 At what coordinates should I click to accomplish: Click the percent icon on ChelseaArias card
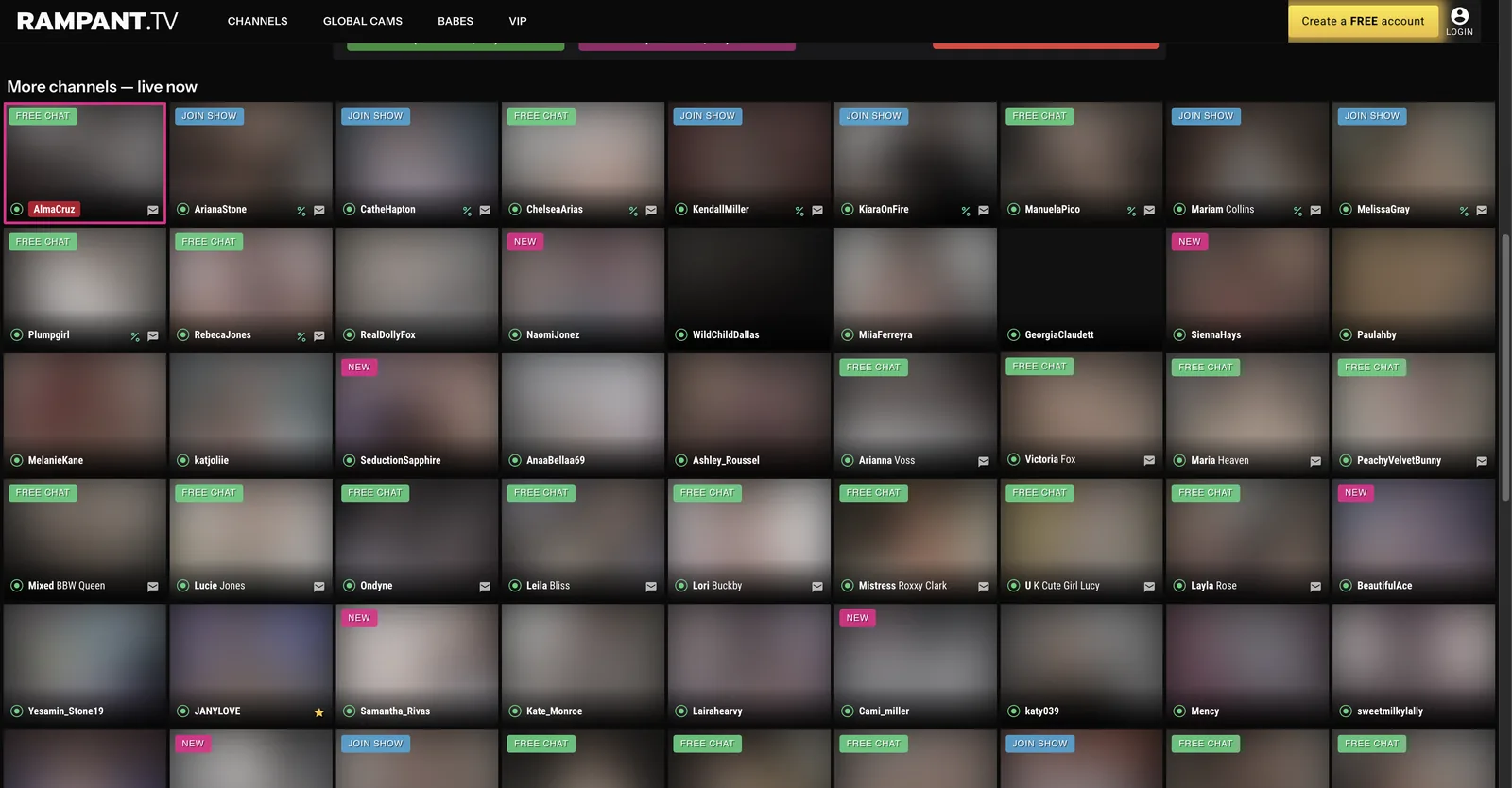tap(633, 211)
